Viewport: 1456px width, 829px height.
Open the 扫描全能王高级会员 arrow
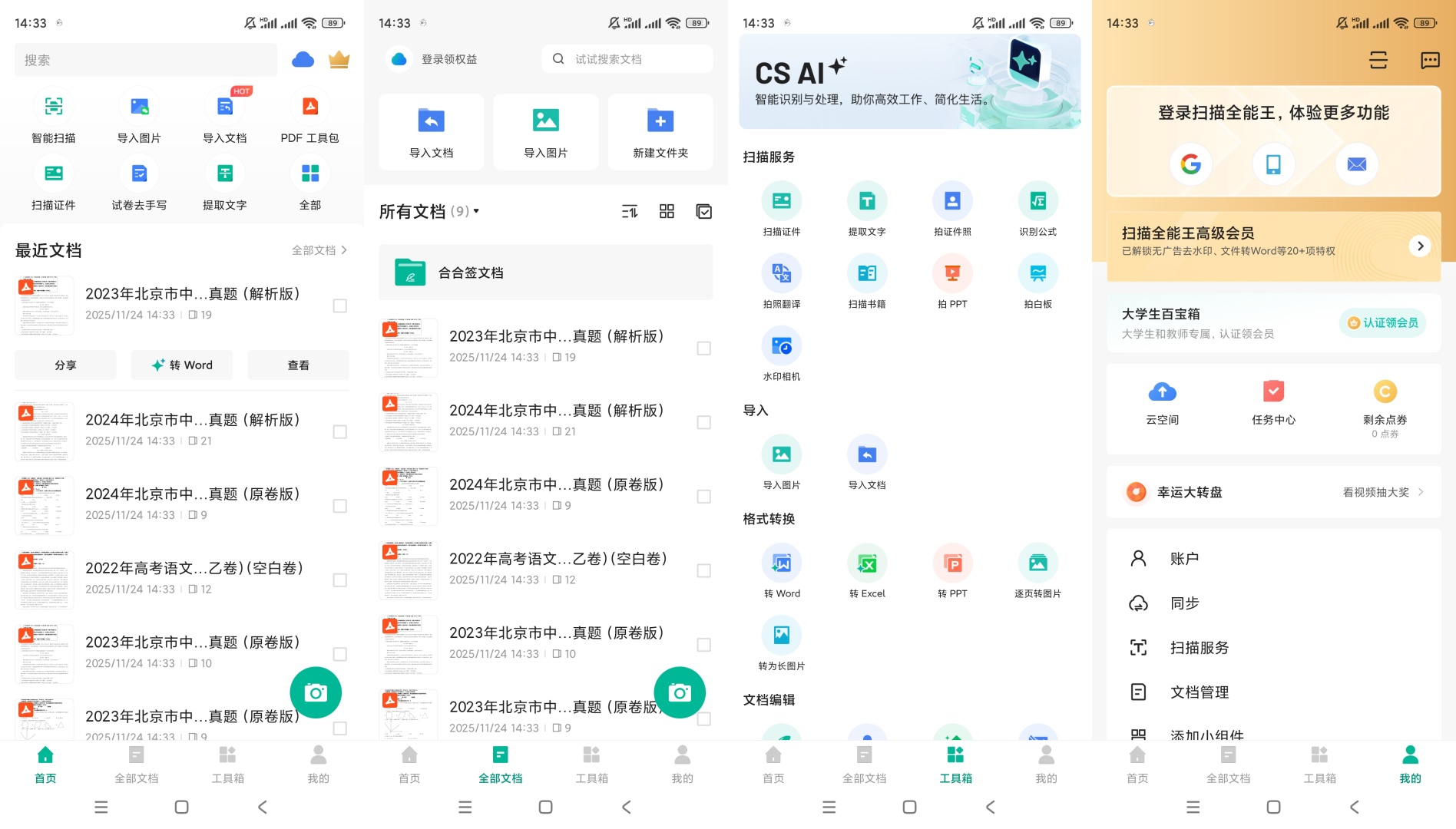click(x=1420, y=246)
